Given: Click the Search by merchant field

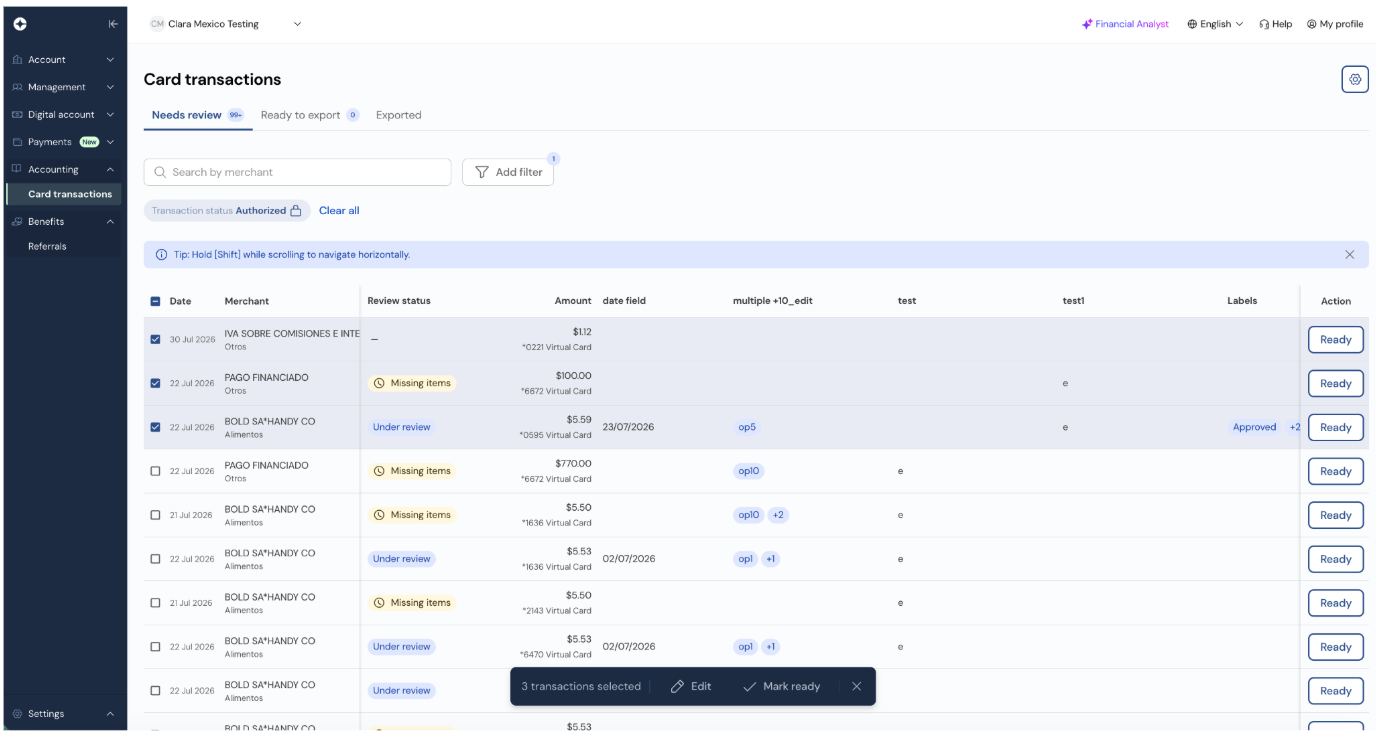Looking at the screenshot, I should 298,172.
